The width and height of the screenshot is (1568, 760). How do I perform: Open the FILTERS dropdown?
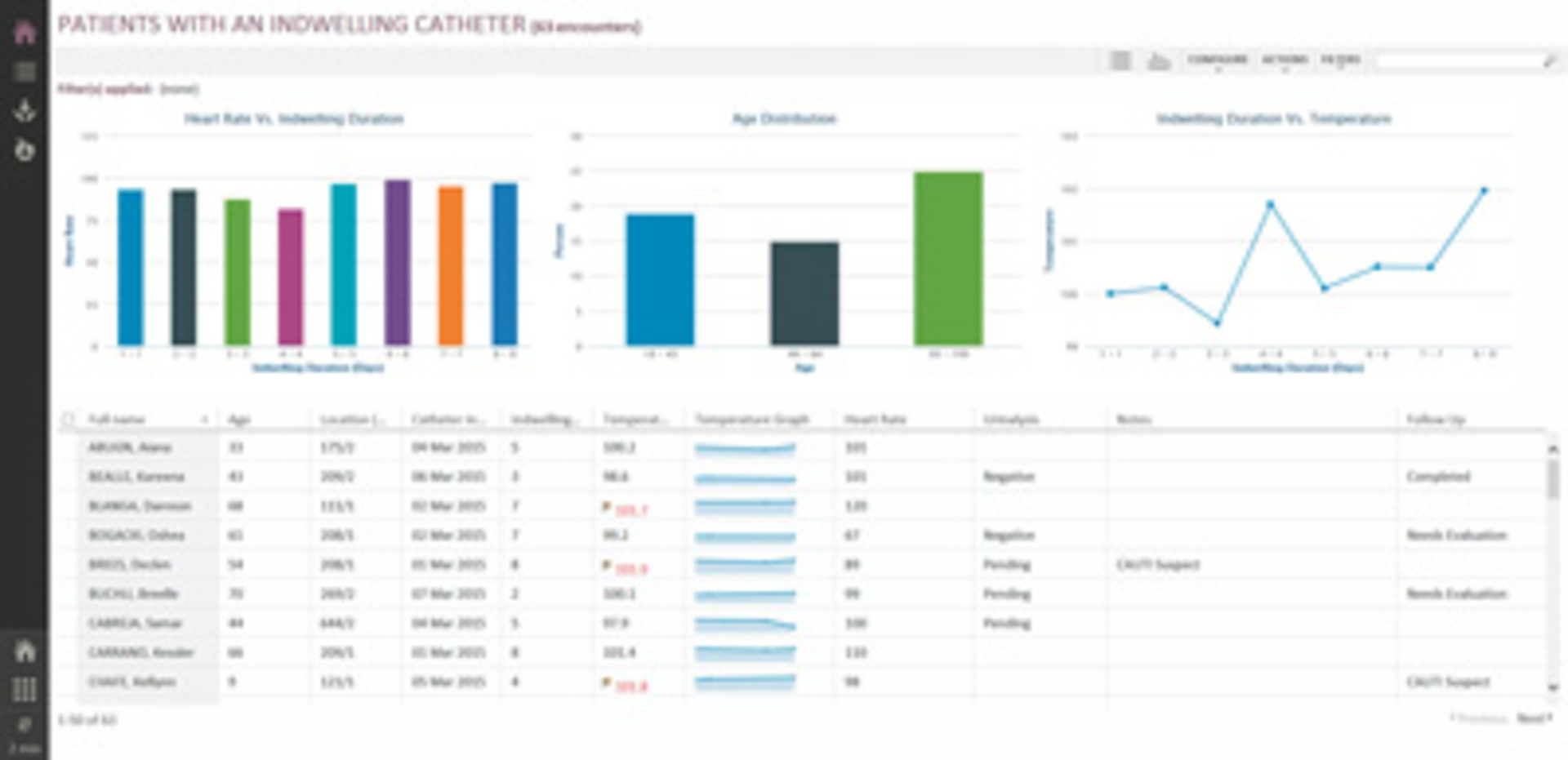[1342, 59]
